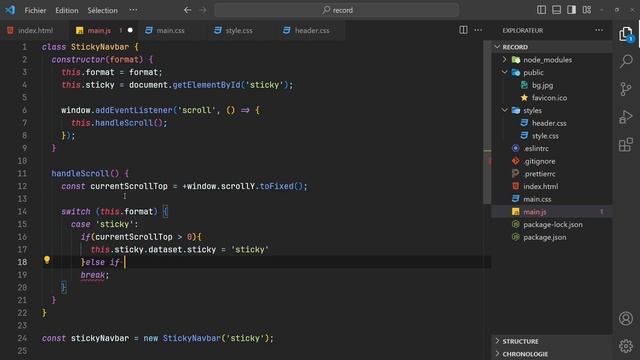Click 'StickyNavbar' class name on line 1
This screenshot has width=640, height=360.
tap(100, 47)
